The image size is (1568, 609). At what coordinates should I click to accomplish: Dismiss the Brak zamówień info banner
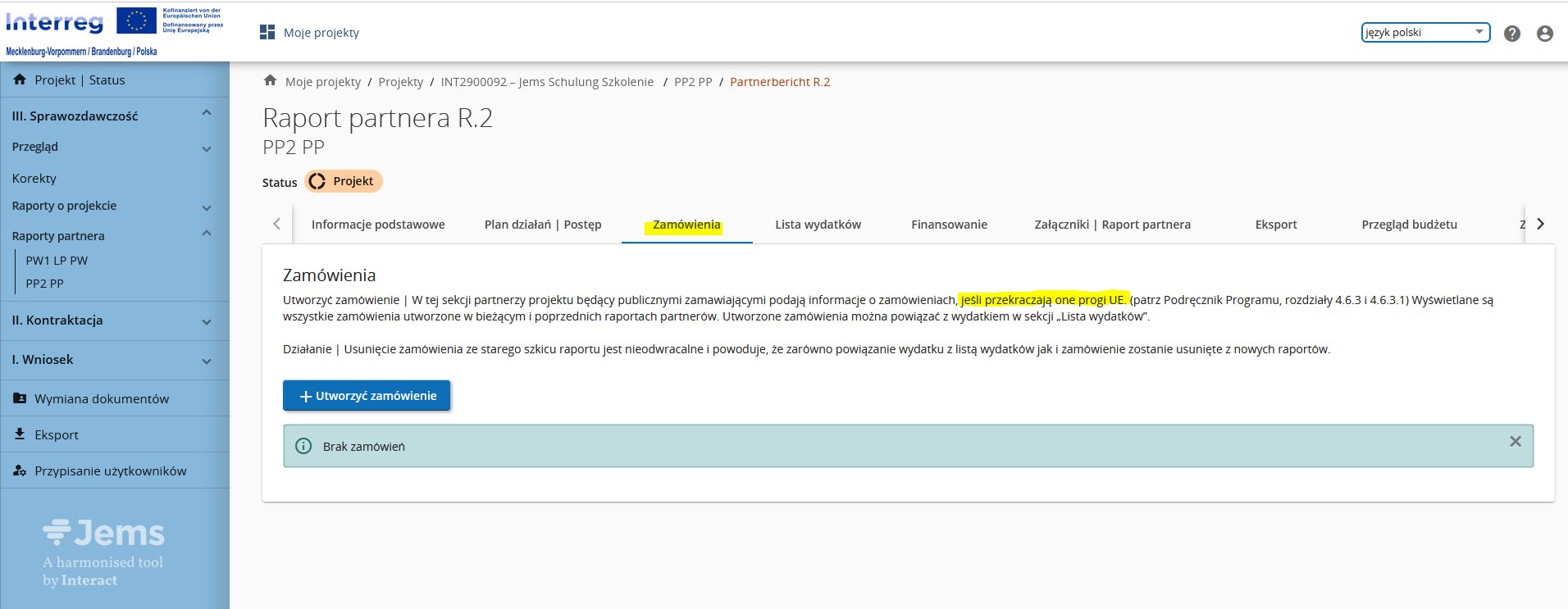coord(1516,442)
